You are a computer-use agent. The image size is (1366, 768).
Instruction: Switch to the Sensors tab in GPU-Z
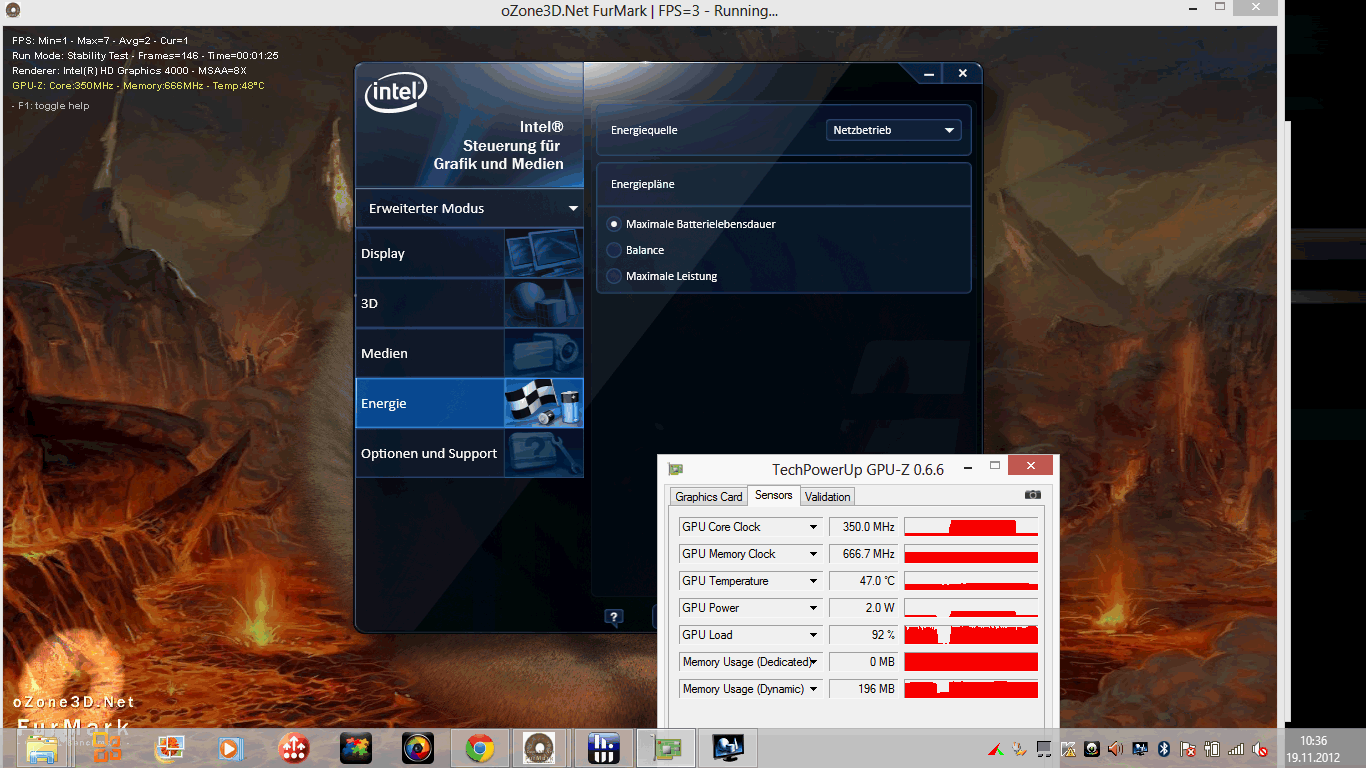(x=774, y=495)
